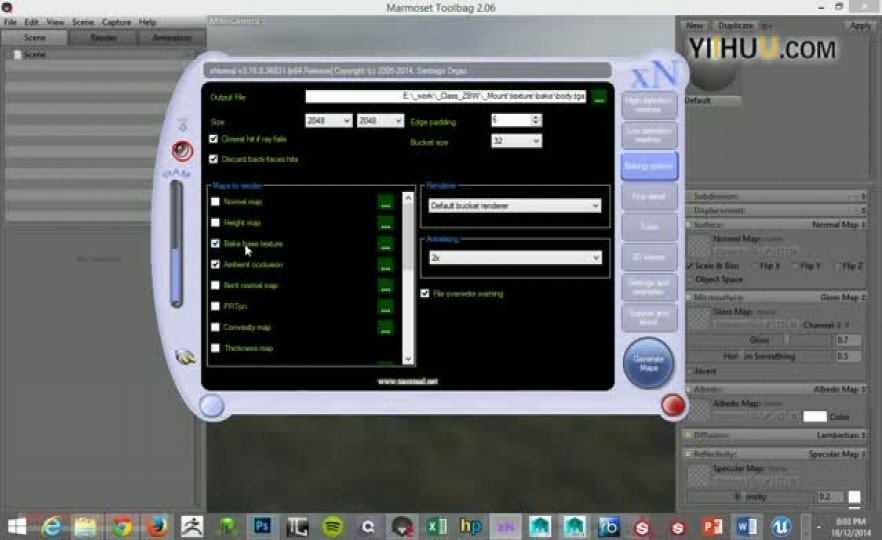The height and width of the screenshot is (540, 882).
Task: Open Unreal Engine taskbar icon
Action: 781,526
